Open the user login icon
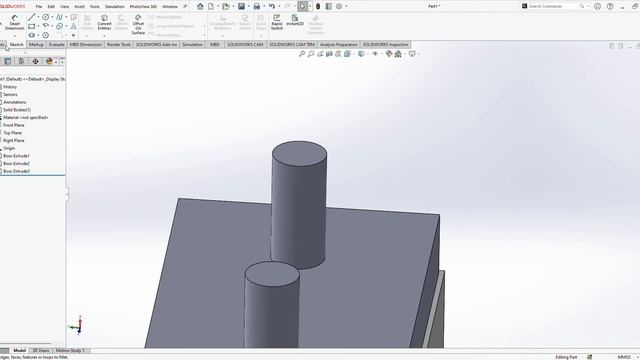The width and height of the screenshot is (640, 360). pyautogui.click(x=598, y=6)
